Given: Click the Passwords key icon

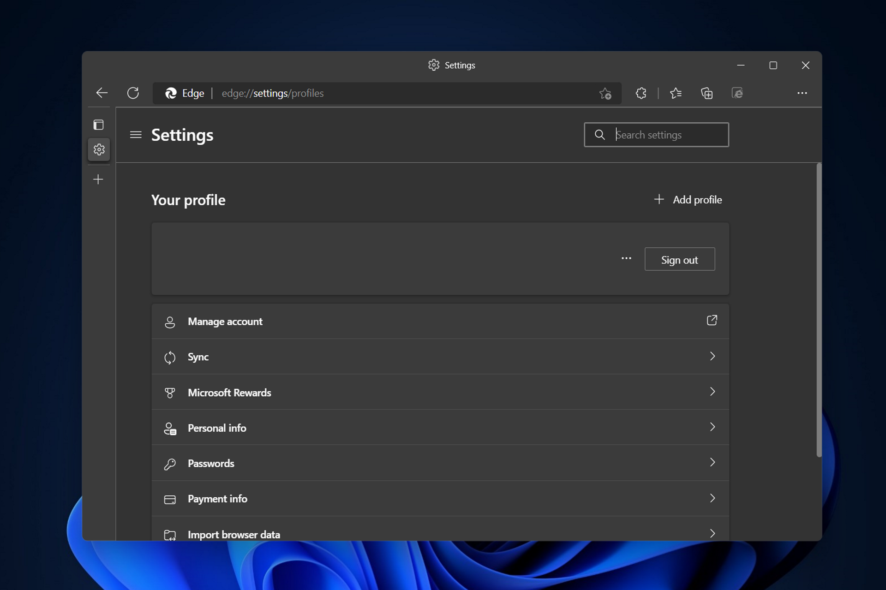Looking at the screenshot, I should [170, 464].
